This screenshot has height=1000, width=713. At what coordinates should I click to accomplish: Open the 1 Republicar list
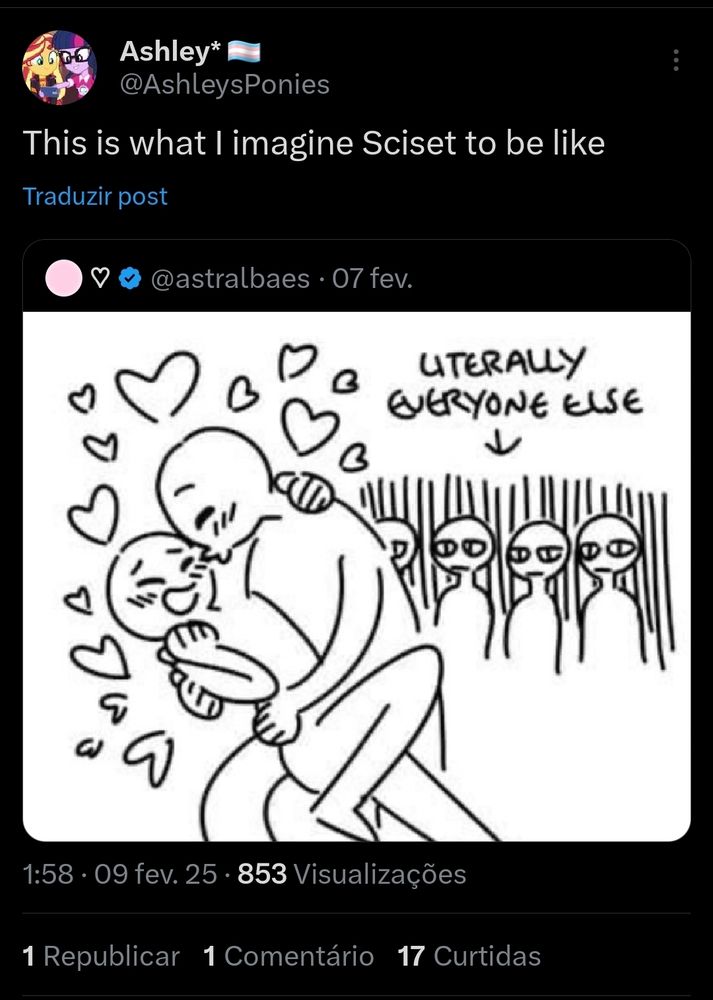101,956
